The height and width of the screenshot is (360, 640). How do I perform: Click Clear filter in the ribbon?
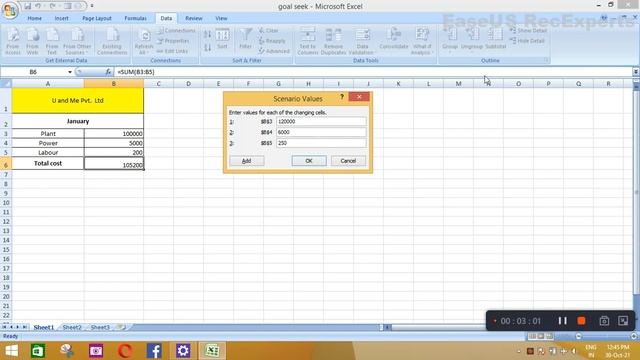click(x=269, y=31)
